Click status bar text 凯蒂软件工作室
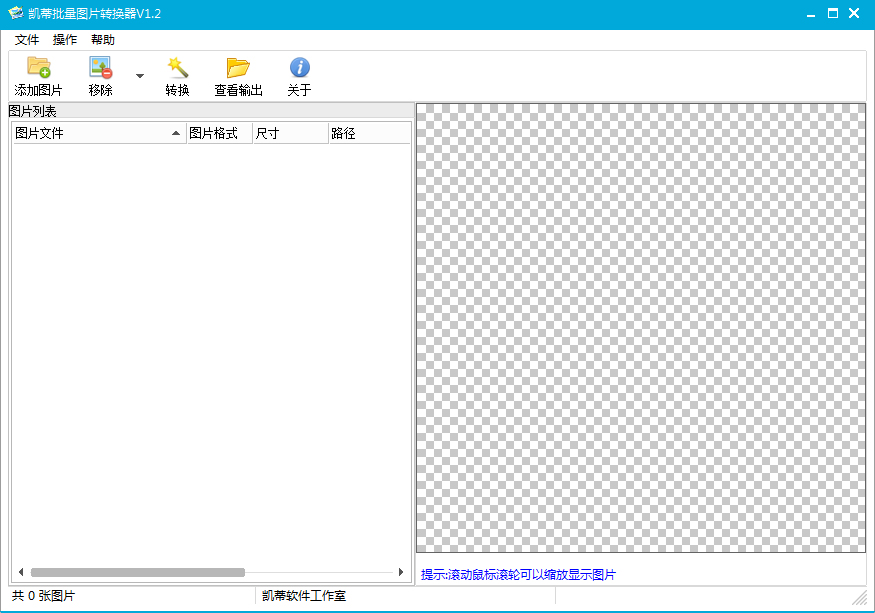This screenshot has width=875, height=613. pyautogui.click(x=304, y=596)
